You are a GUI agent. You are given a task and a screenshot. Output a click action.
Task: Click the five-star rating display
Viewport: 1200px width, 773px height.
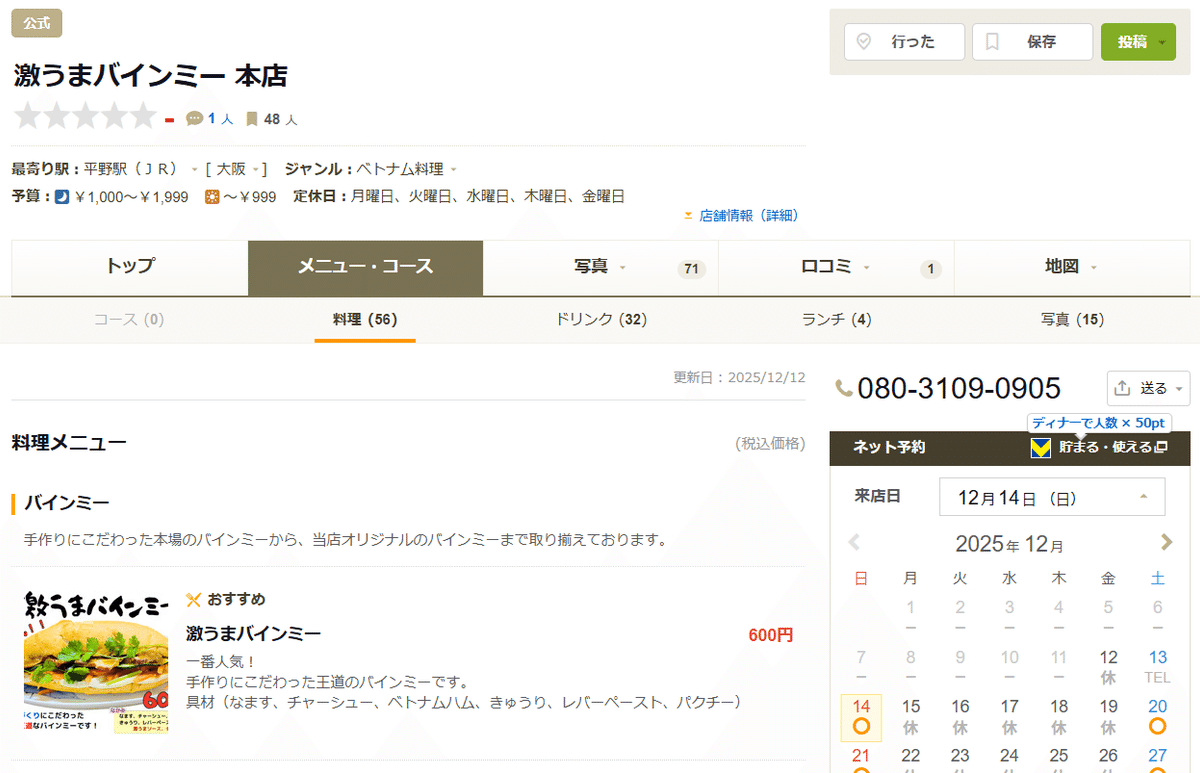[85, 117]
